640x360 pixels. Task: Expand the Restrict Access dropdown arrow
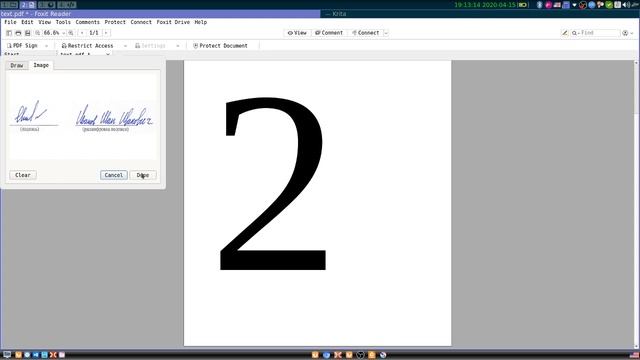coord(125,46)
